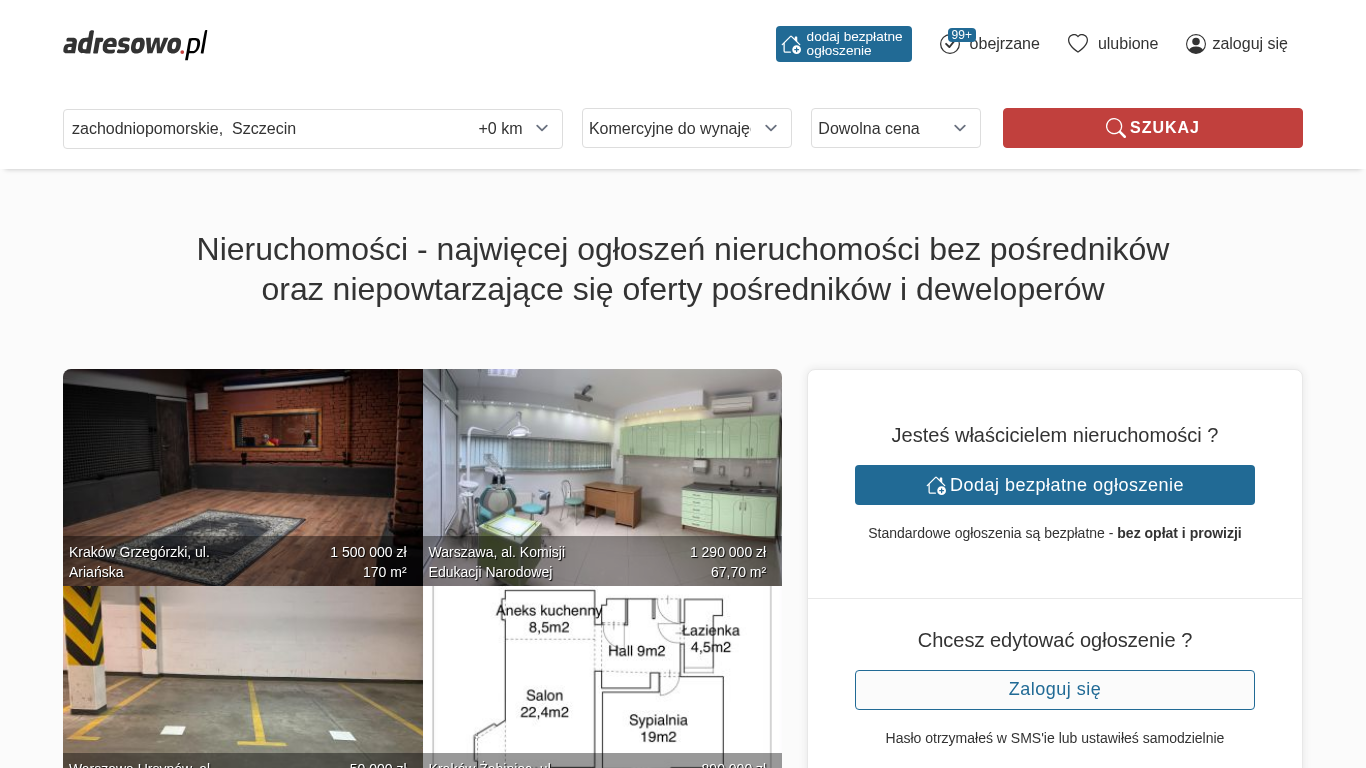Click the heart favorites icon

[x=1077, y=44]
